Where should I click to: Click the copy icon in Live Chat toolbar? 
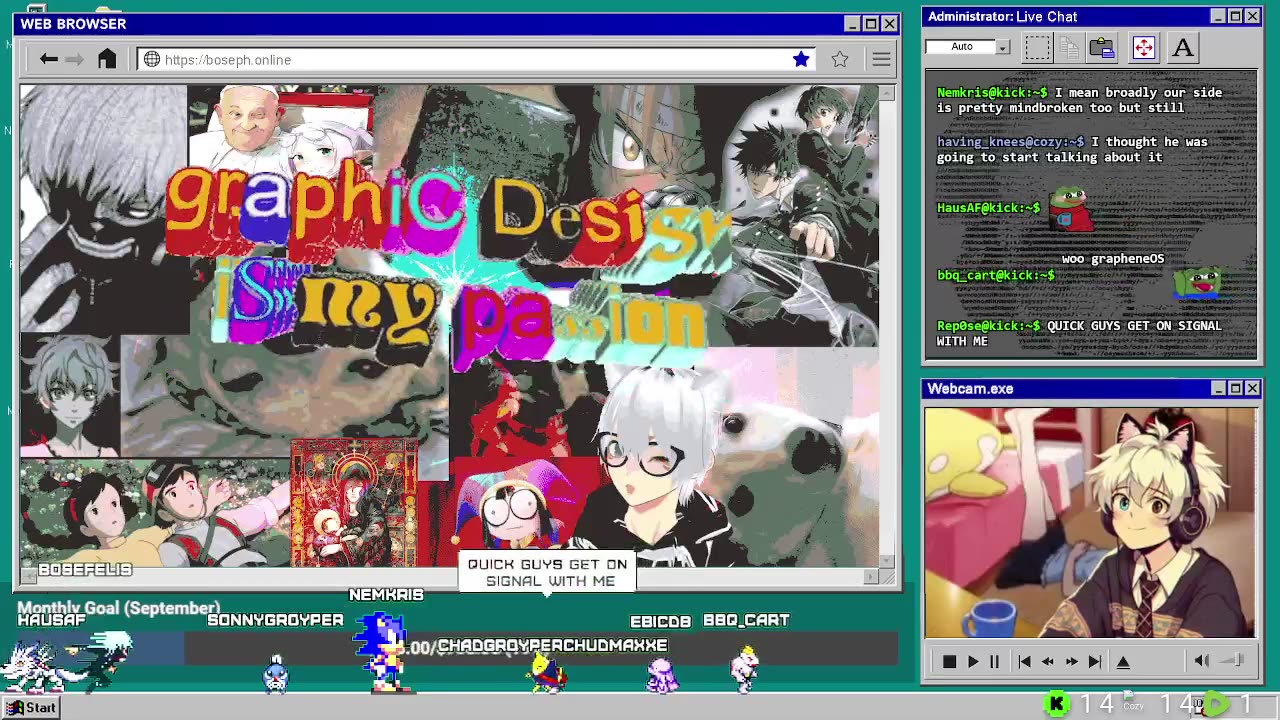[1069, 47]
